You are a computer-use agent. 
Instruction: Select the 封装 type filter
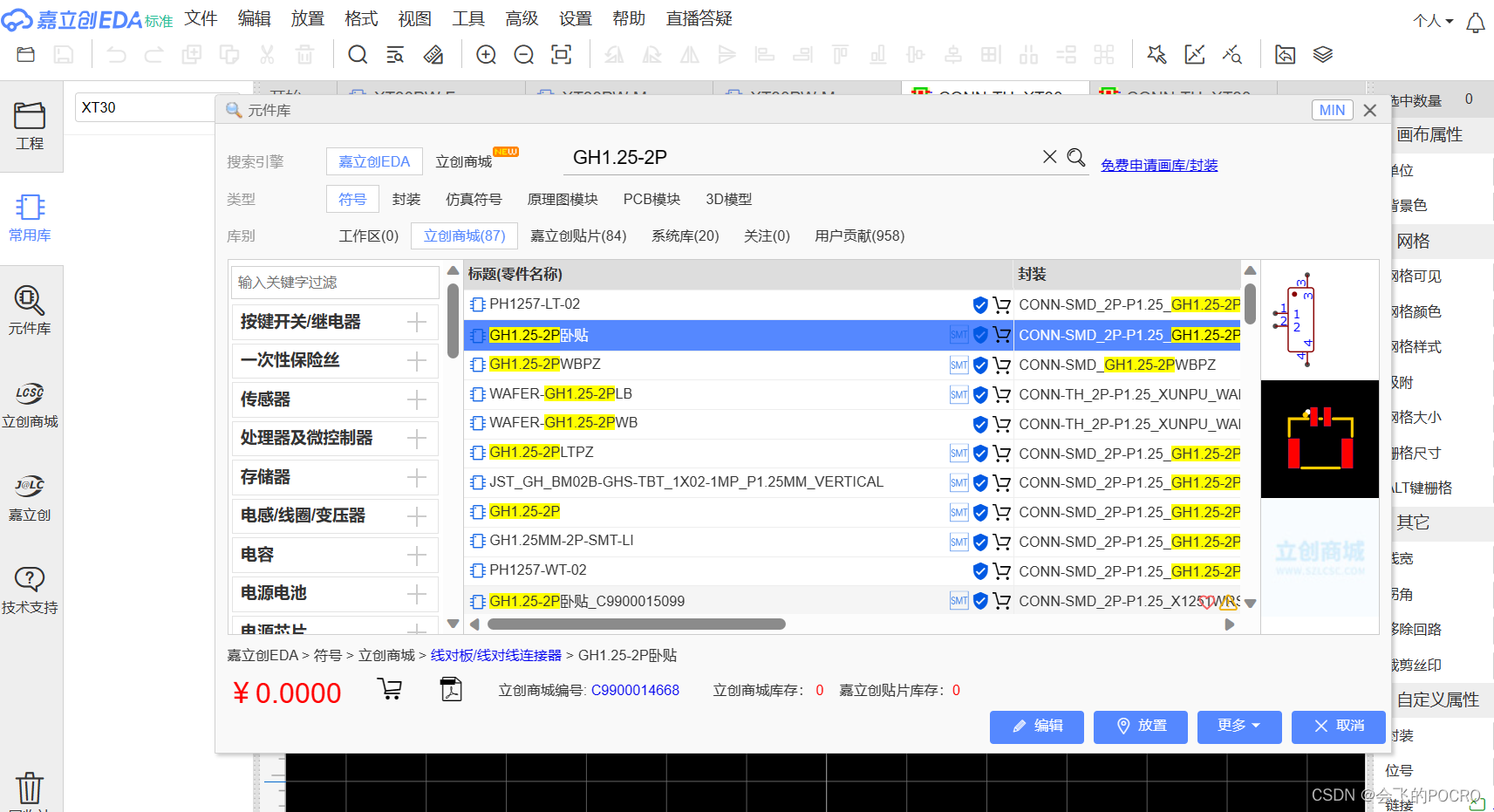coord(406,200)
